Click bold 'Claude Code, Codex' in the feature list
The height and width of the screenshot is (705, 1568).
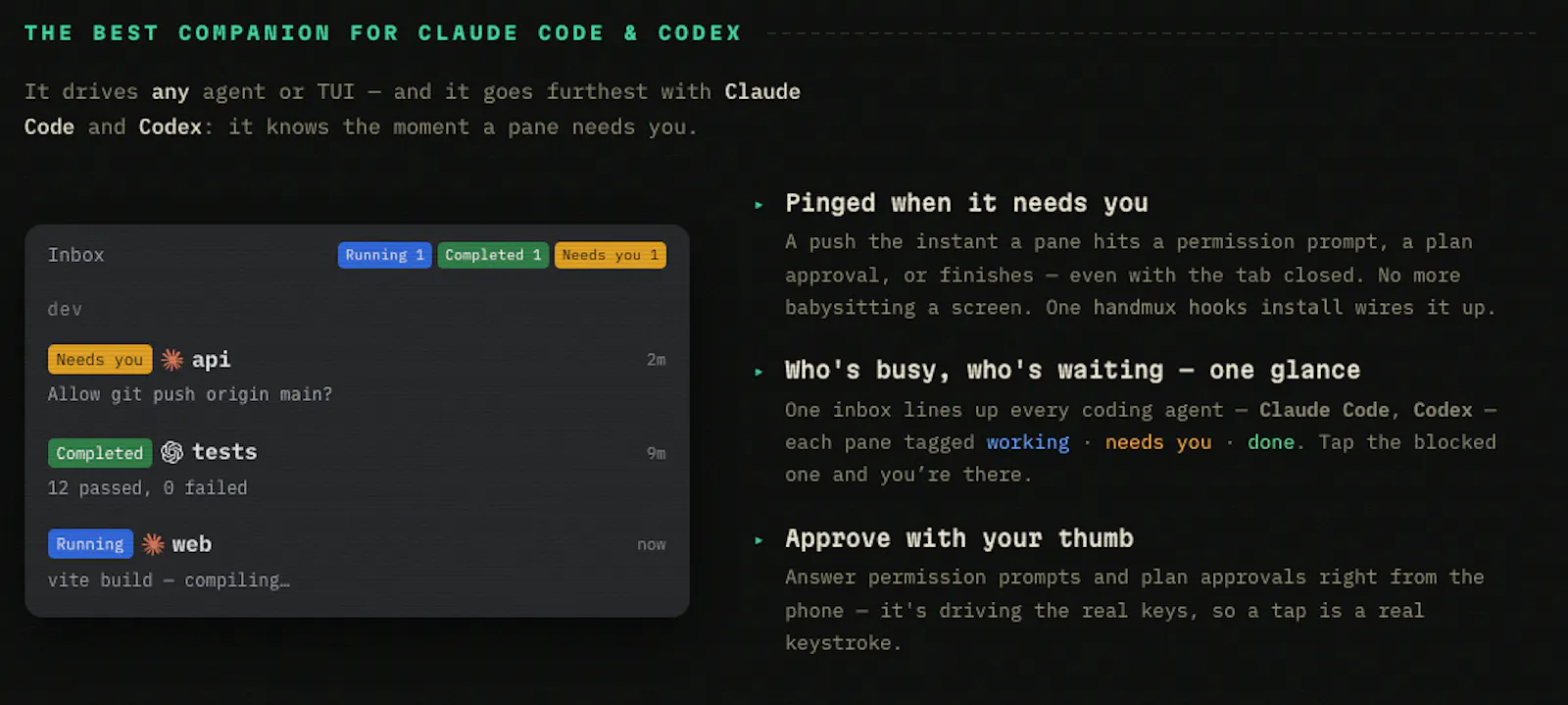[x=1366, y=410]
